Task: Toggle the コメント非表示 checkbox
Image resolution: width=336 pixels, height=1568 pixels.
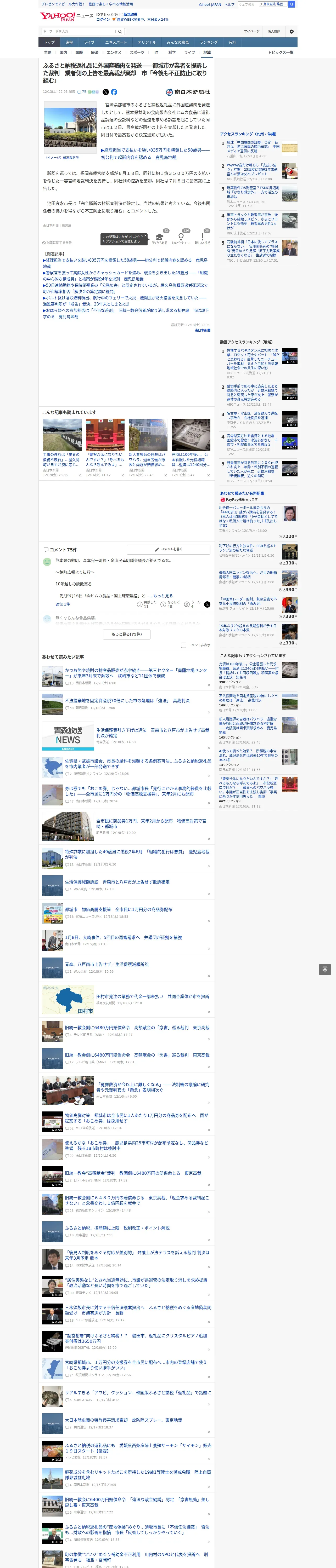Action: [183, 645]
